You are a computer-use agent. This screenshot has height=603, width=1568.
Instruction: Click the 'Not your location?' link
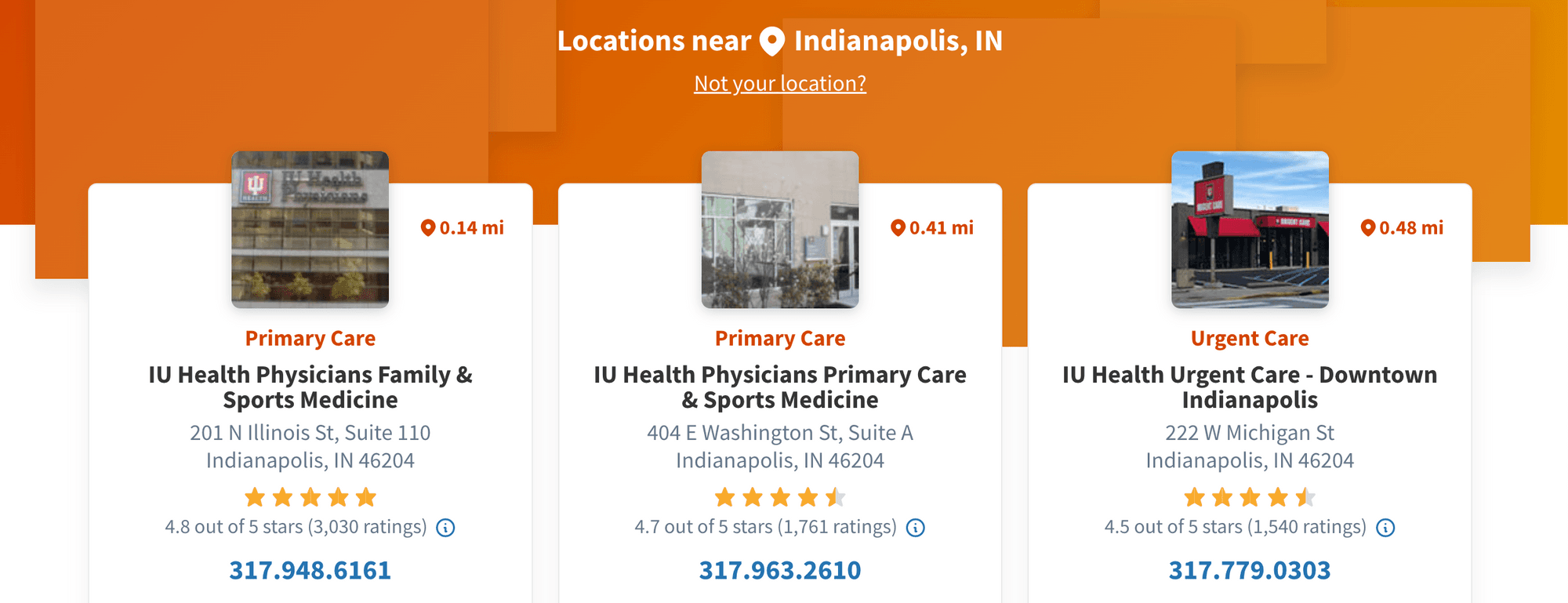point(780,83)
